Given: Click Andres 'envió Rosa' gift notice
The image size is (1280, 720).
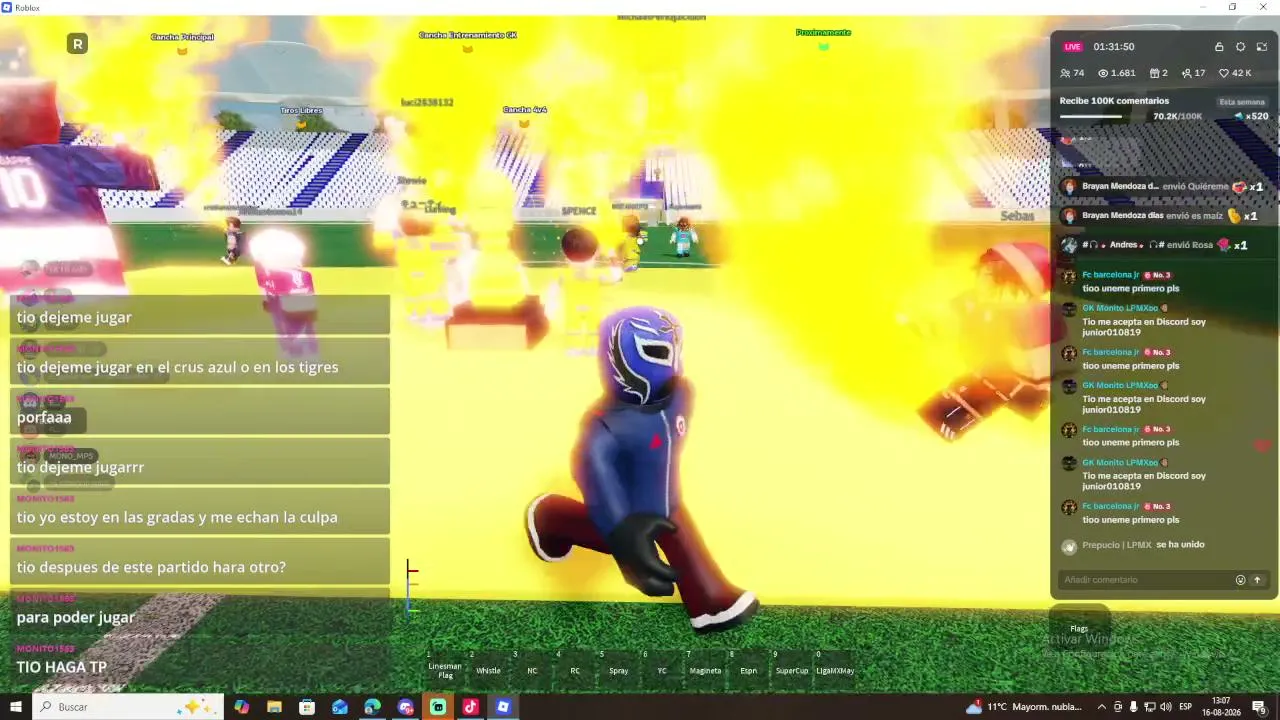Looking at the screenshot, I should pyautogui.click(x=1156, y=245).
